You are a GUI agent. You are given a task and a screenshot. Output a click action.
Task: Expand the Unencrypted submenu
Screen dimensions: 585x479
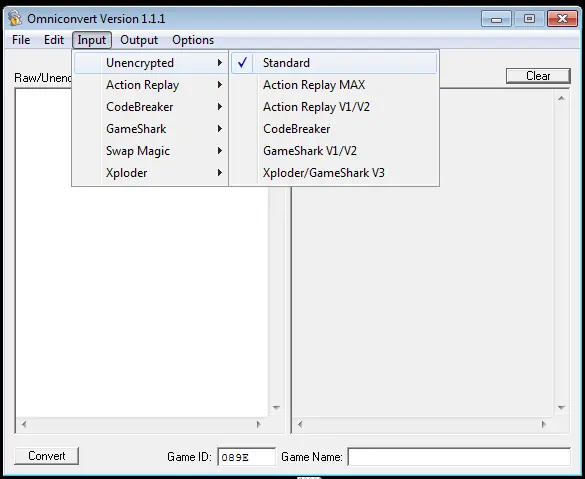coord(151,63)
